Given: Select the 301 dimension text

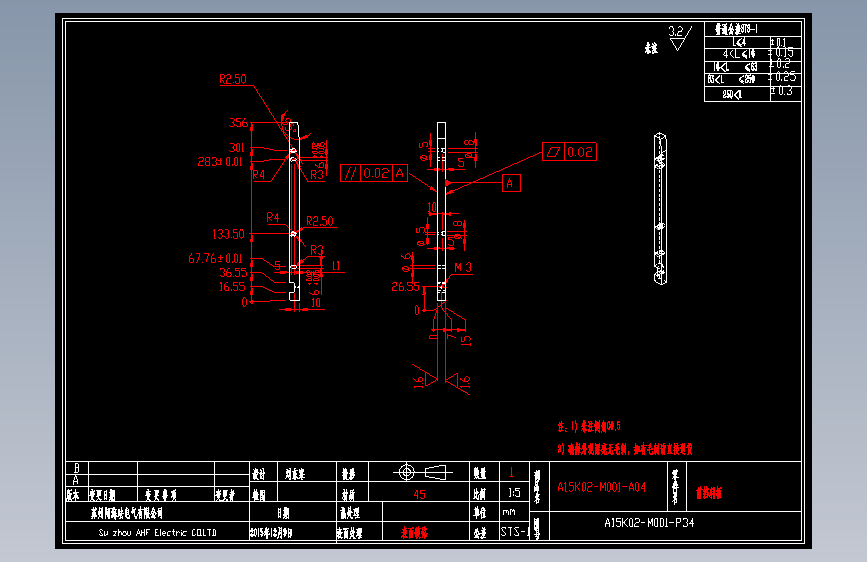Looking at the screenshot, I should click(237, 148).
